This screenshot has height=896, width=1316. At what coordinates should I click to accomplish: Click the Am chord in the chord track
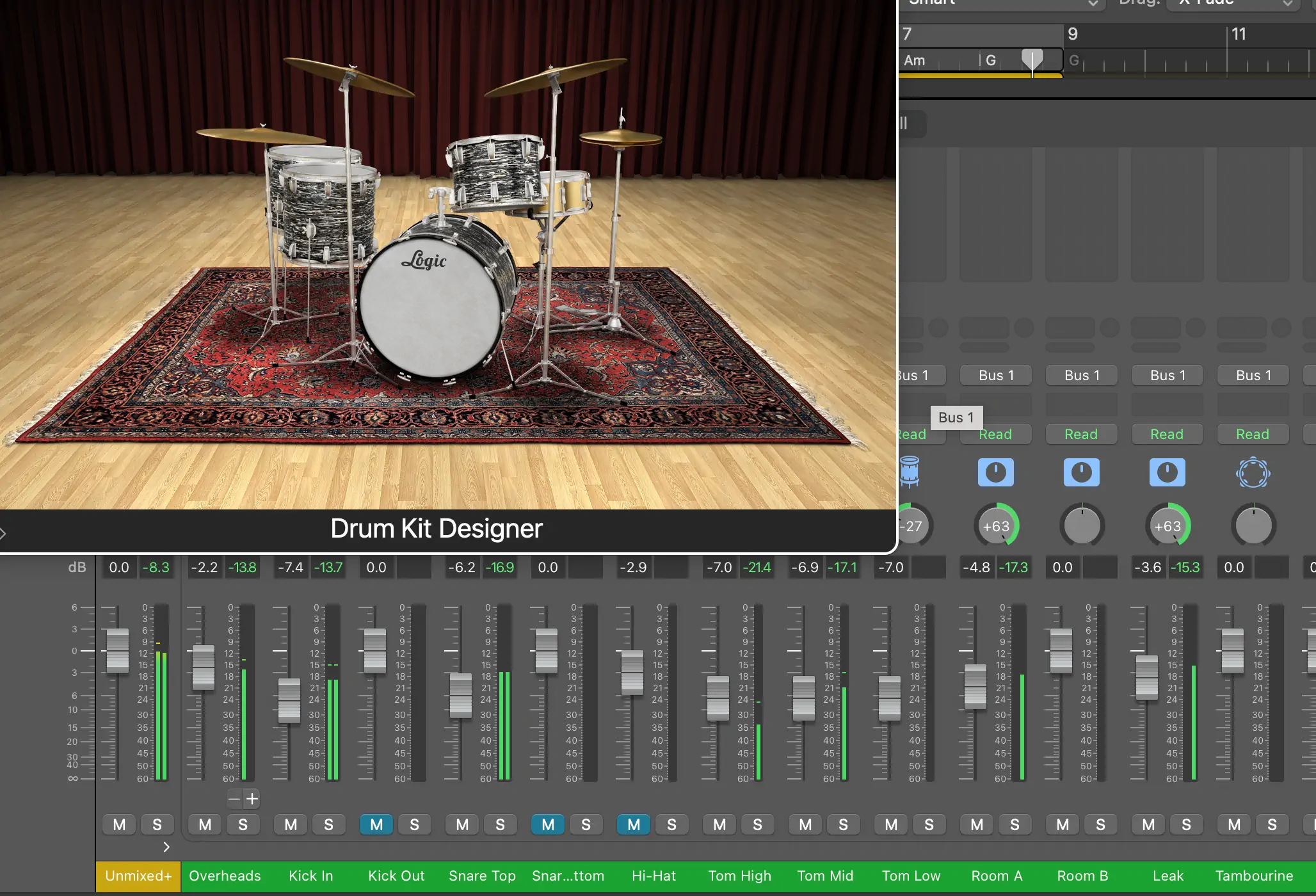pyautogui.click(x=915, y=60)
